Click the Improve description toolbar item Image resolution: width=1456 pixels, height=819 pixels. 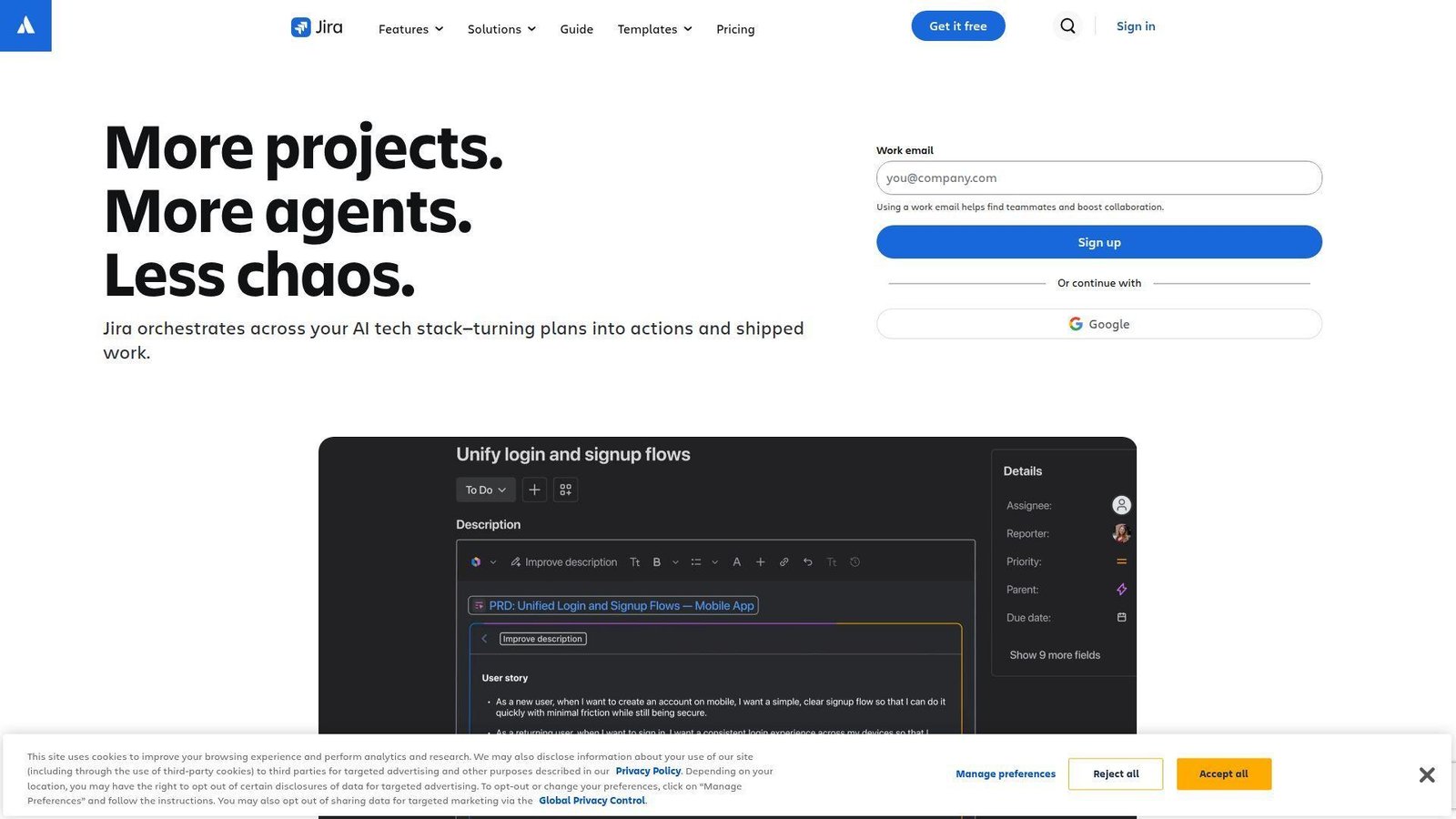[563, 562]
